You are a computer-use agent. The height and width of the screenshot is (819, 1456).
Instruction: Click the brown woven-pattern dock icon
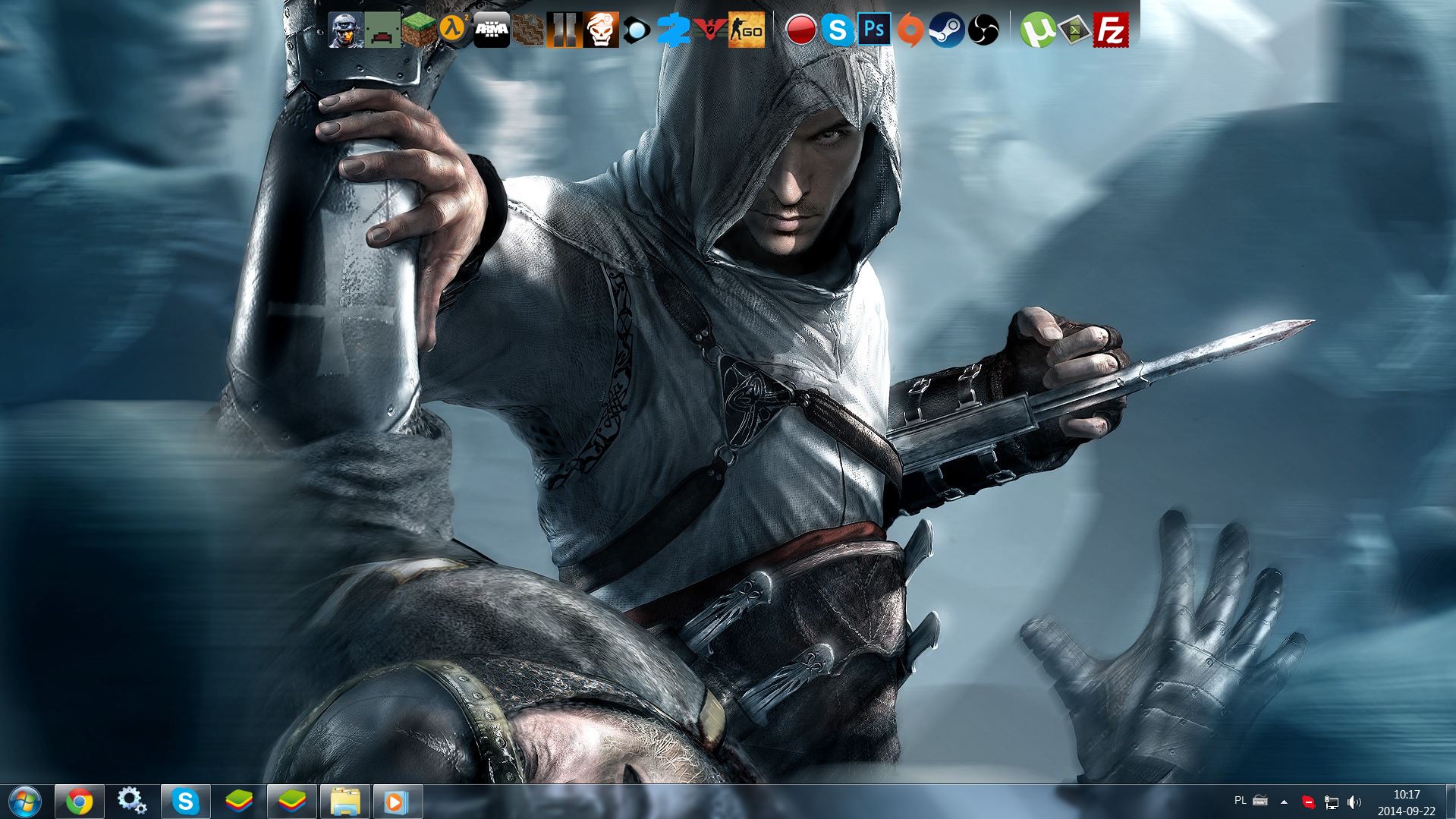pyautogui.click(x=528, y=30)
